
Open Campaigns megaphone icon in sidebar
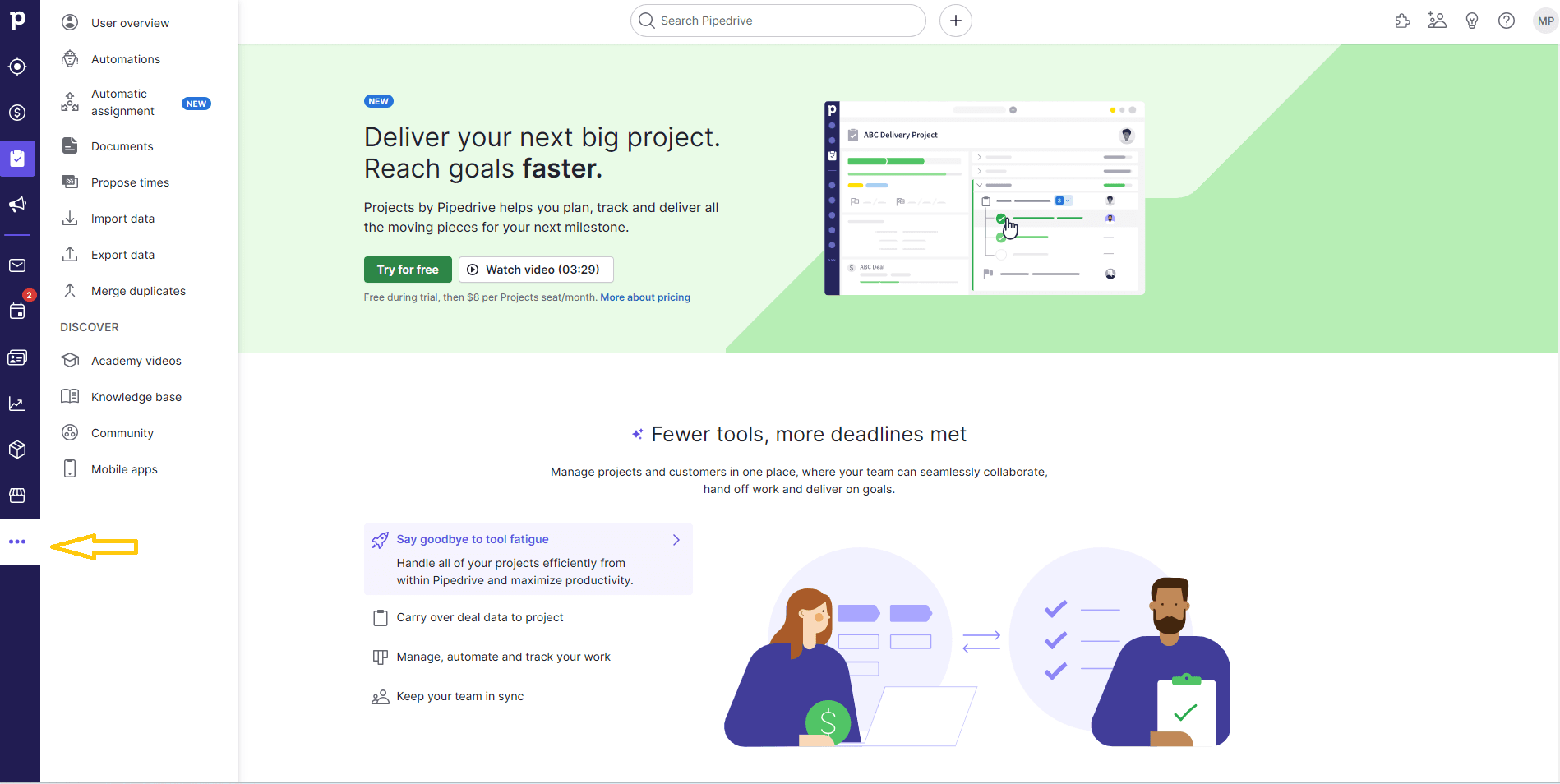pyautogui.click(x=17, y=205)
